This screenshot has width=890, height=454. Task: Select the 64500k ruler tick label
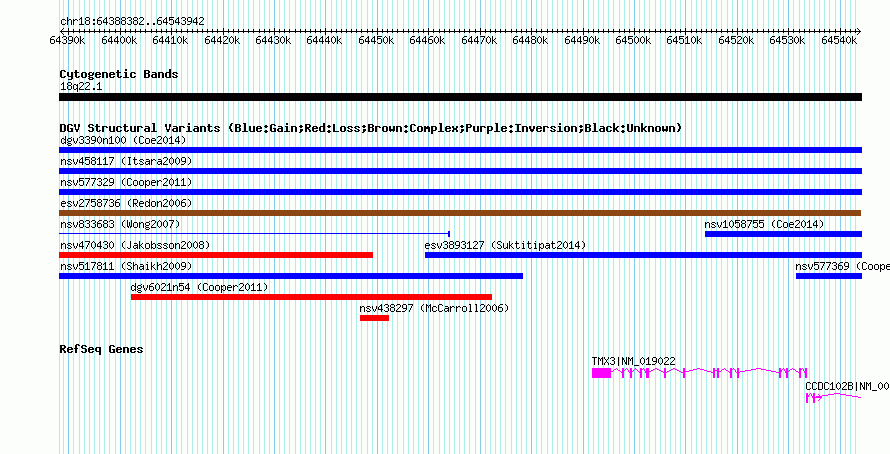[633, 40]
